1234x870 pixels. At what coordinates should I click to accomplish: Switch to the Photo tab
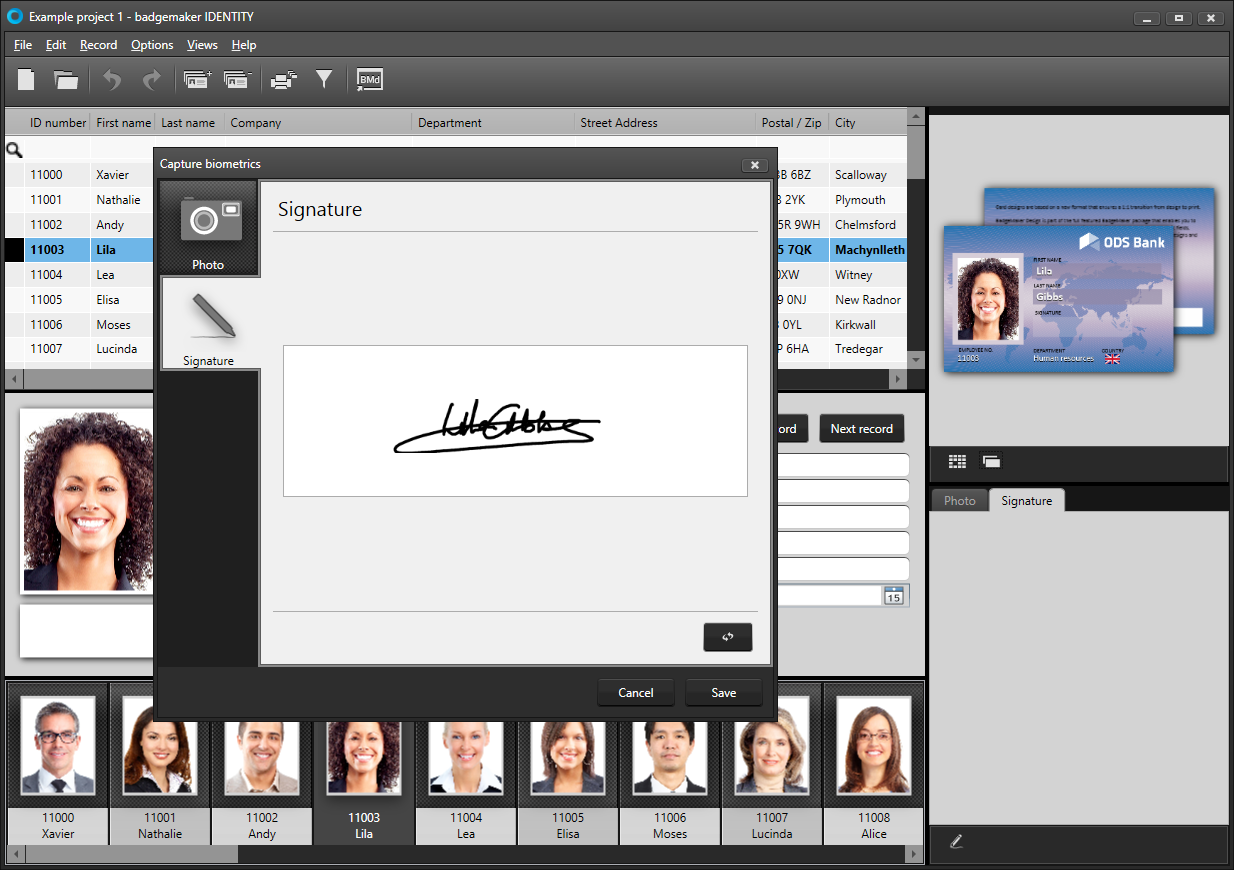(959, 501)
